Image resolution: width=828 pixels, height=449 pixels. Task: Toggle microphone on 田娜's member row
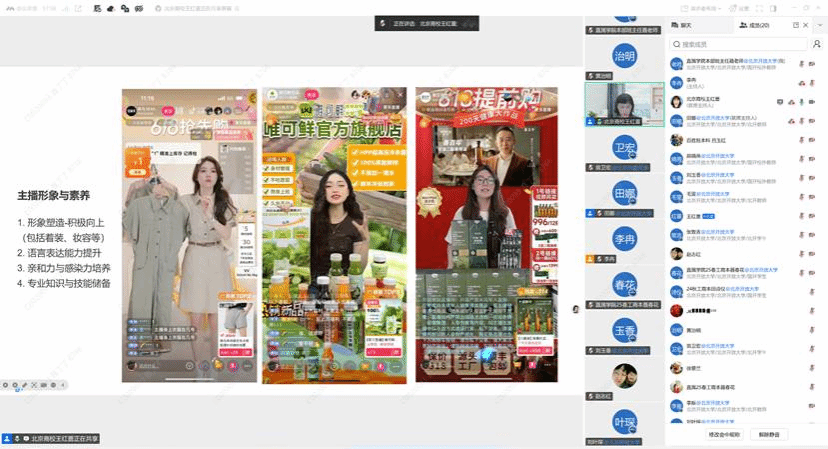pyautogui.click(x=802, y=121)
